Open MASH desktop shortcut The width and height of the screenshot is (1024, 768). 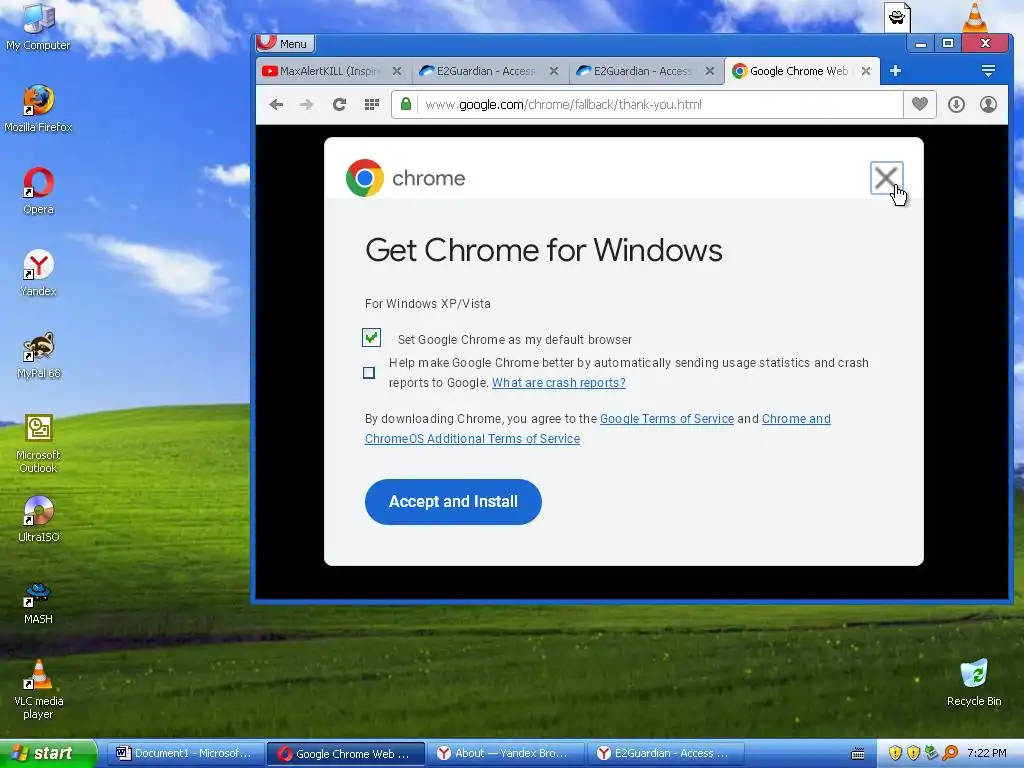pos(38,601)
